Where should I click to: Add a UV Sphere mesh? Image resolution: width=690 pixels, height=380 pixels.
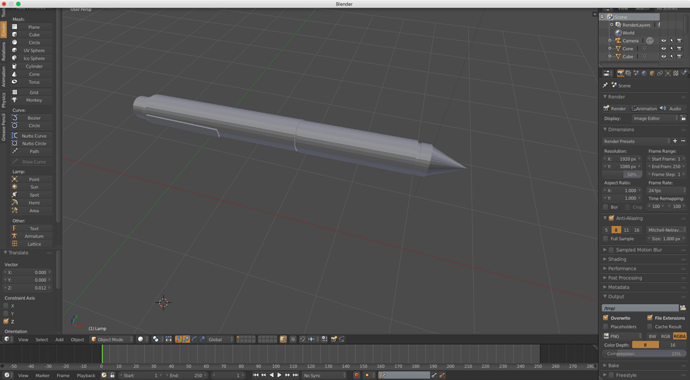pyautogui.click(x=31, y=51)
